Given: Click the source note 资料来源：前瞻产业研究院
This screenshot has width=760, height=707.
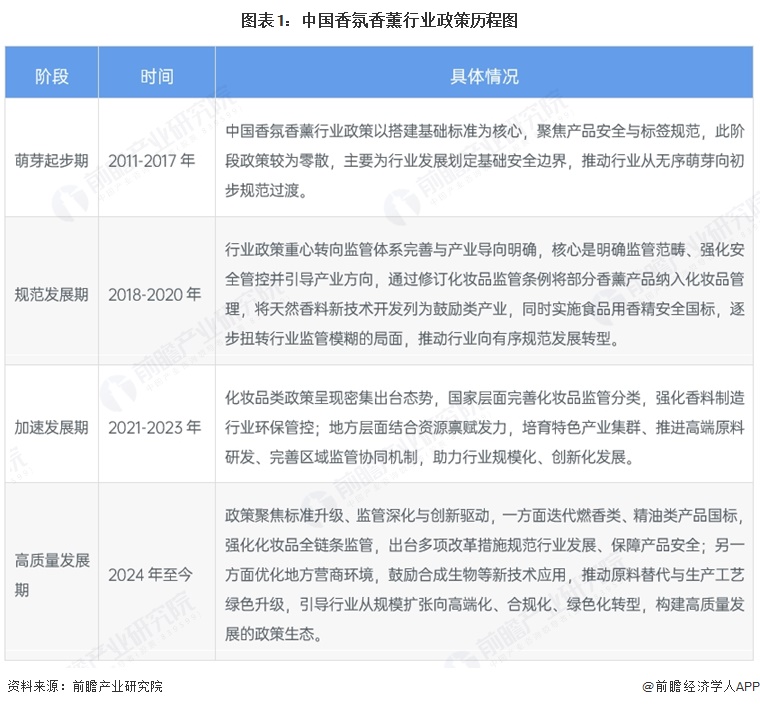Looking at the screenshot, I should point(85,687).
